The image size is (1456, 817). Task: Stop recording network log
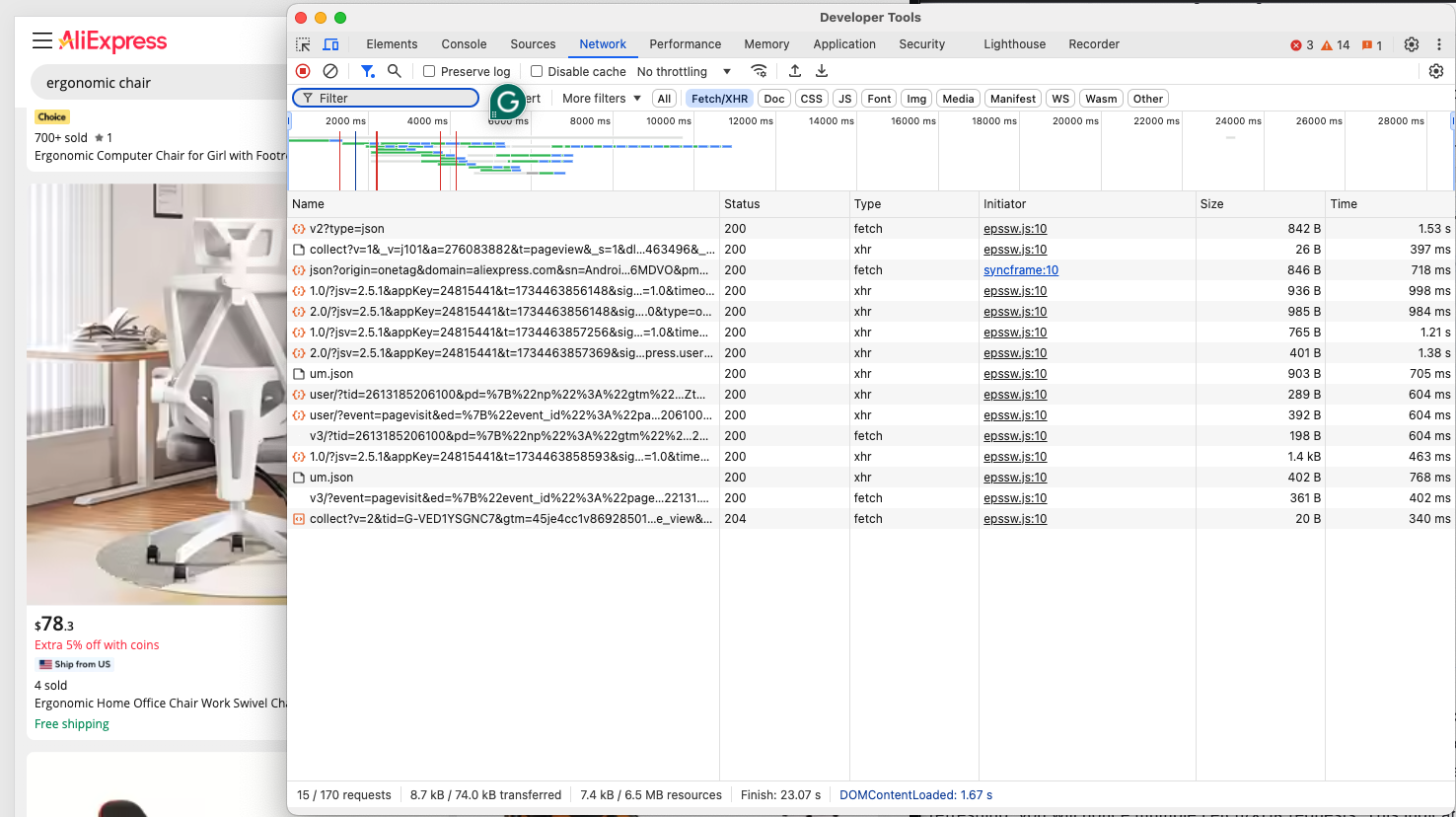point(303,70)
